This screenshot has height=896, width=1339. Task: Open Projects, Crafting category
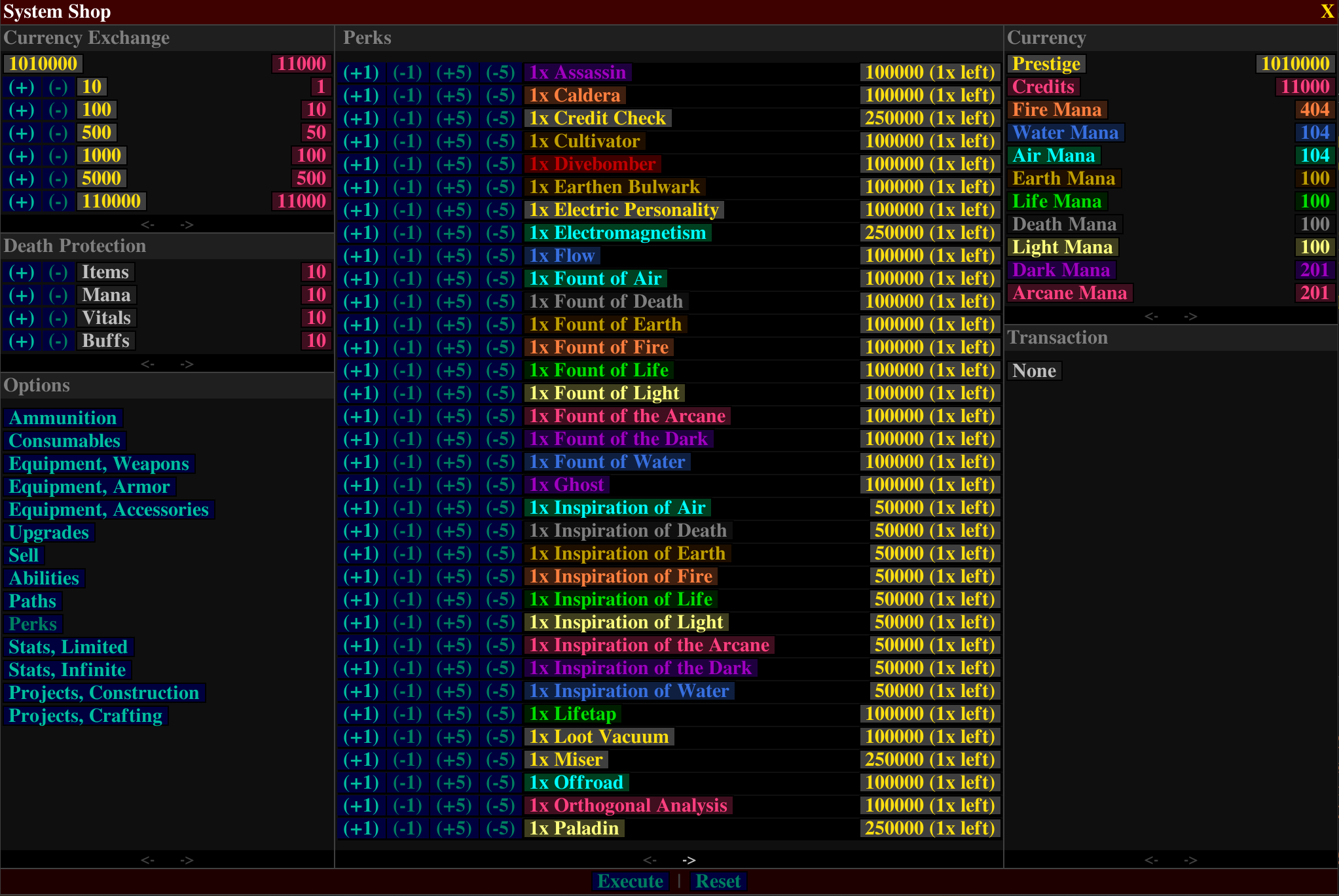coord(85,716)
